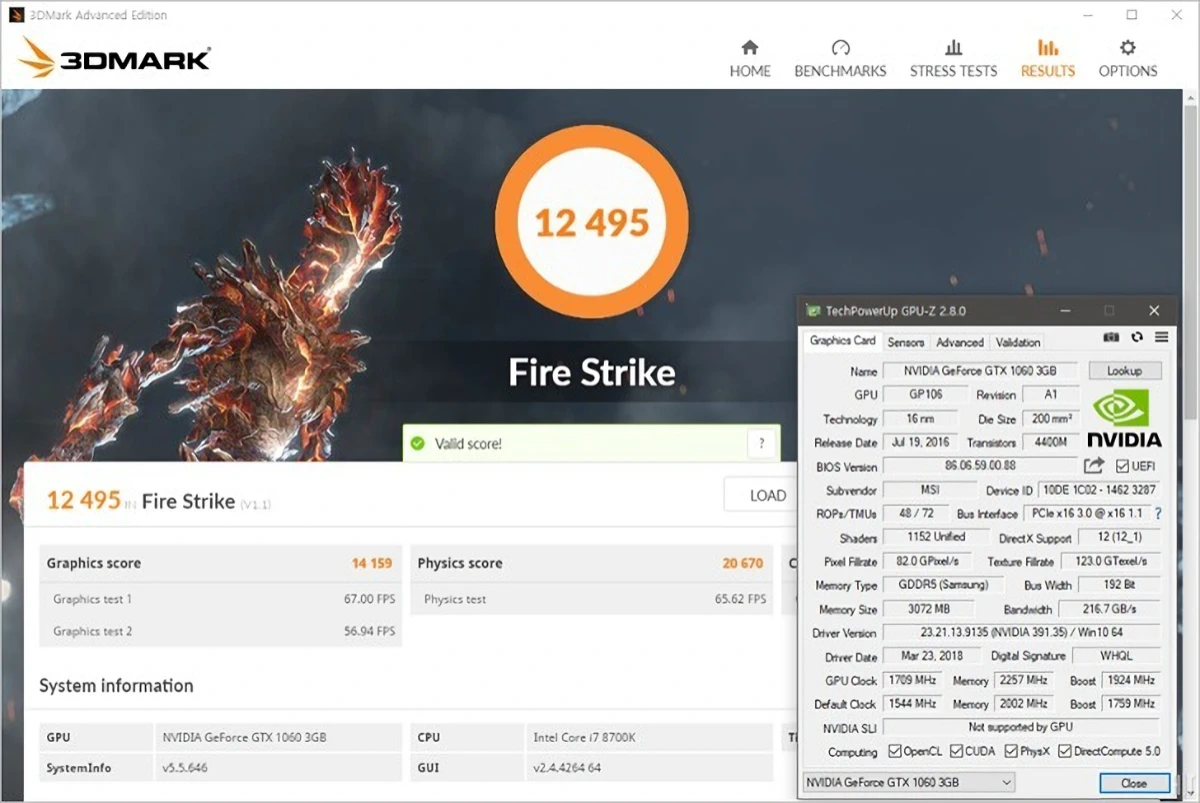Click the Boost 1924 MHz field
This screenshot has height=803, width=1200.
(1131, 680)
